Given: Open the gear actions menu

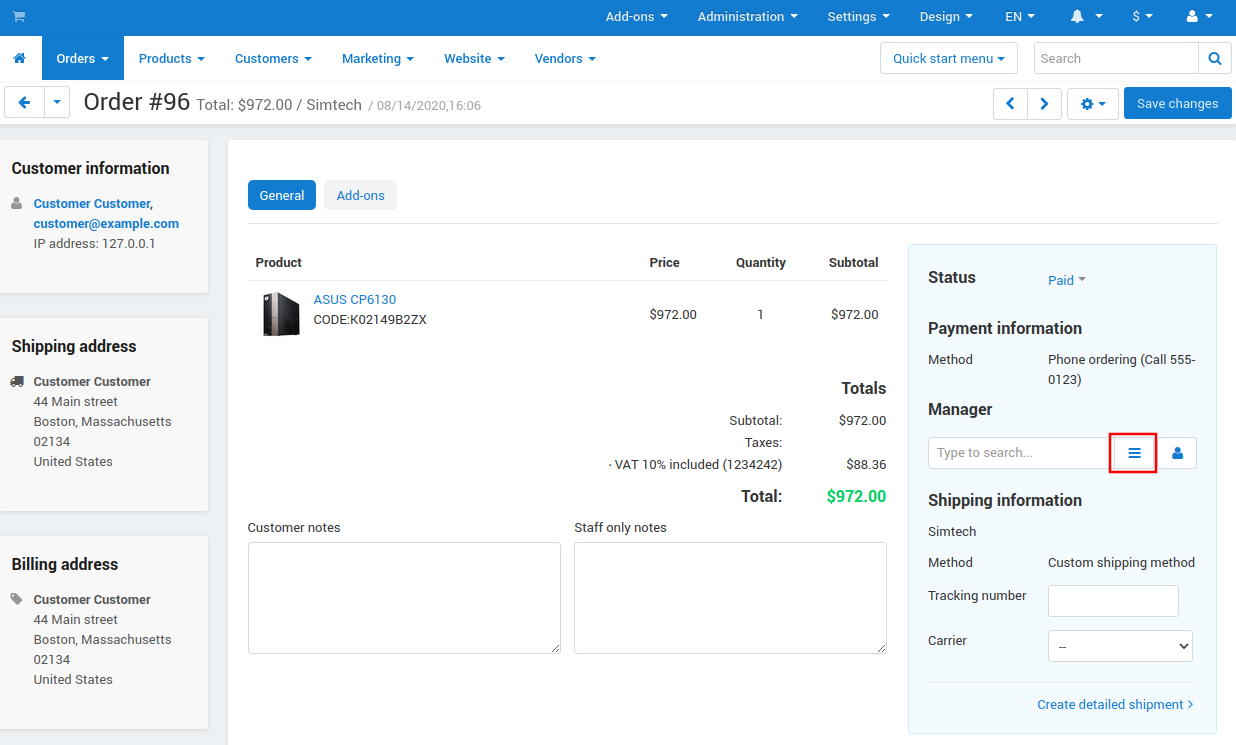Looking at the screenshot, I should click(1093, 104).
